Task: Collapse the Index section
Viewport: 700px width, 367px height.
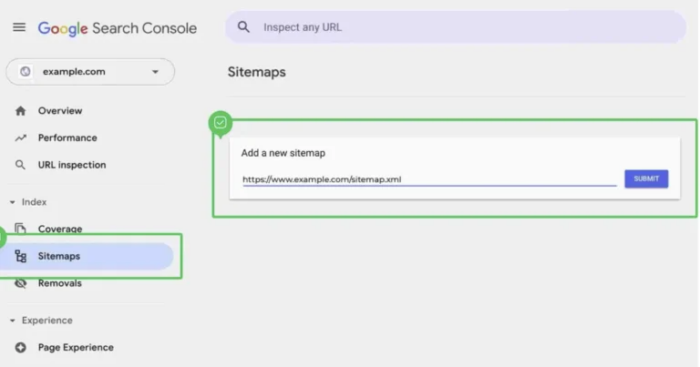Action: click(28, 202)
